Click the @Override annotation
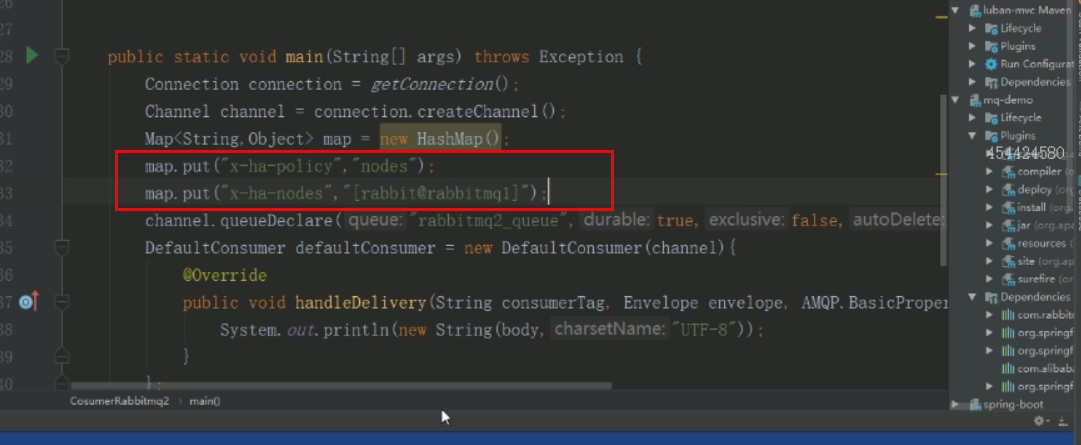 [224, 275]
